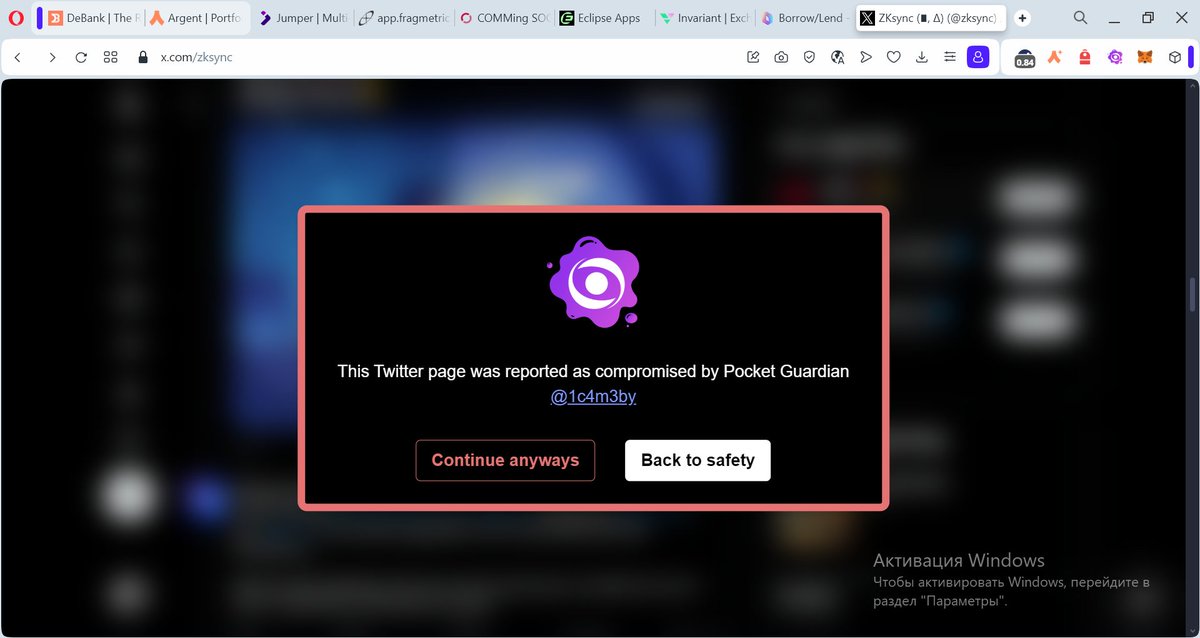Open the extensions cube icon

point(1175,58)
